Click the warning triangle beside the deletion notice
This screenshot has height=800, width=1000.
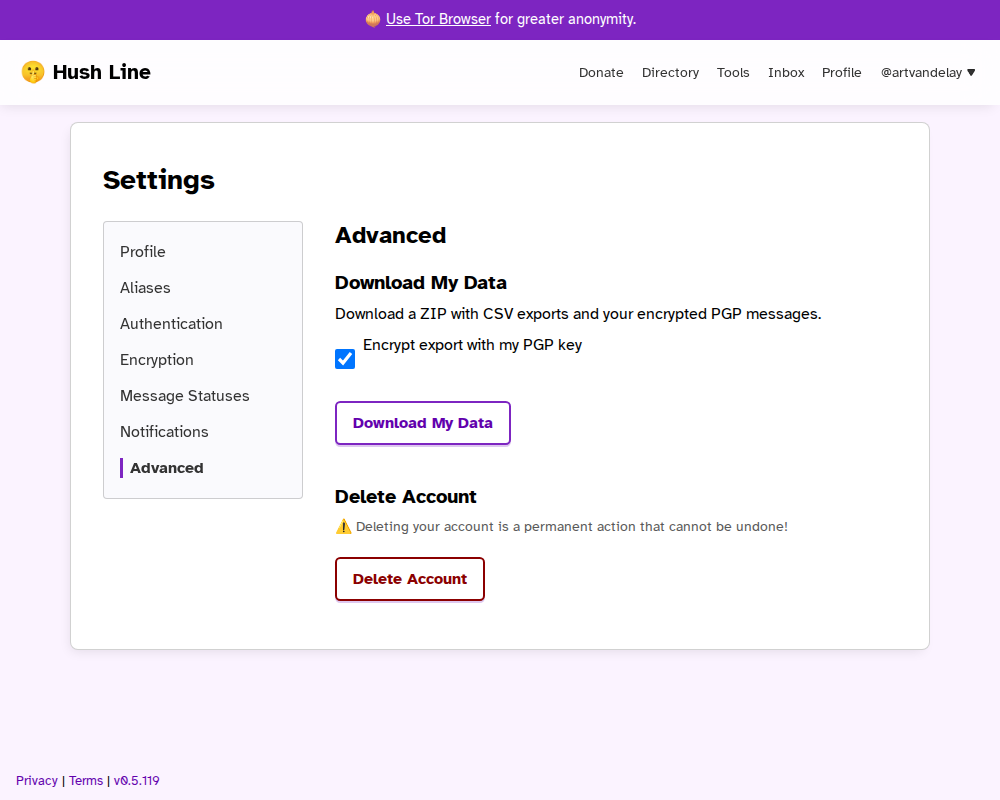coord(344,526)
